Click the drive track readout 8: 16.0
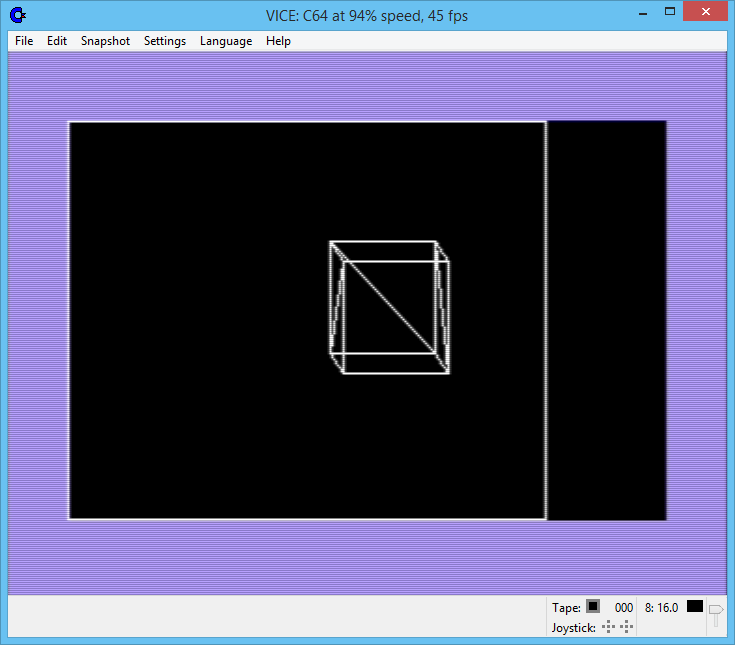Screen dimensions: 735x645 661,608
